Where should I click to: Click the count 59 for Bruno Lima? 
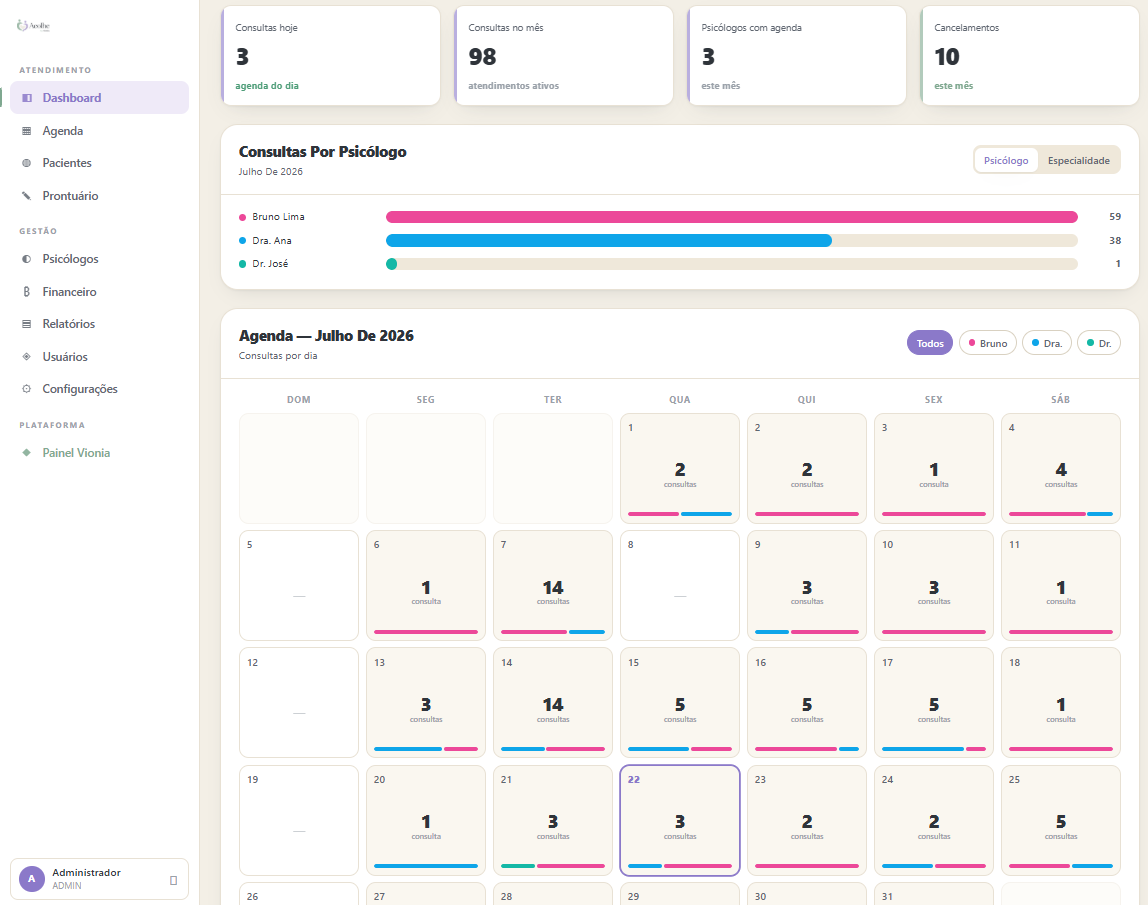[1114, 217]
